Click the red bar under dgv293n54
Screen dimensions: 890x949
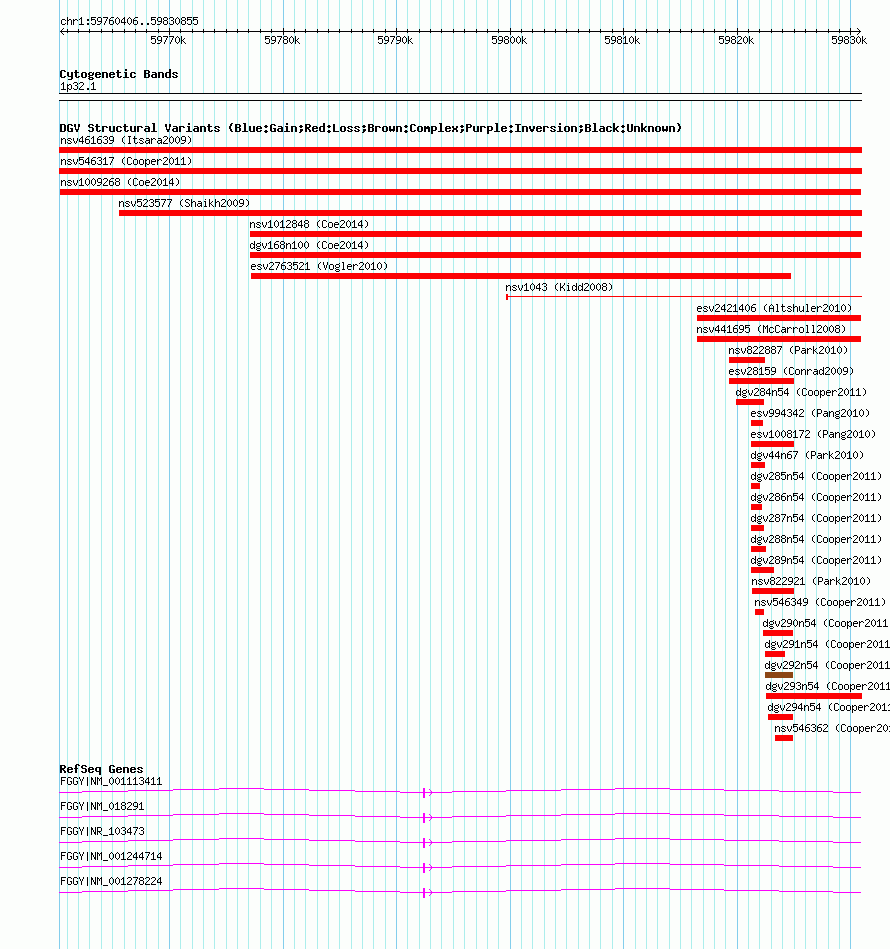(x=813, y=696)
